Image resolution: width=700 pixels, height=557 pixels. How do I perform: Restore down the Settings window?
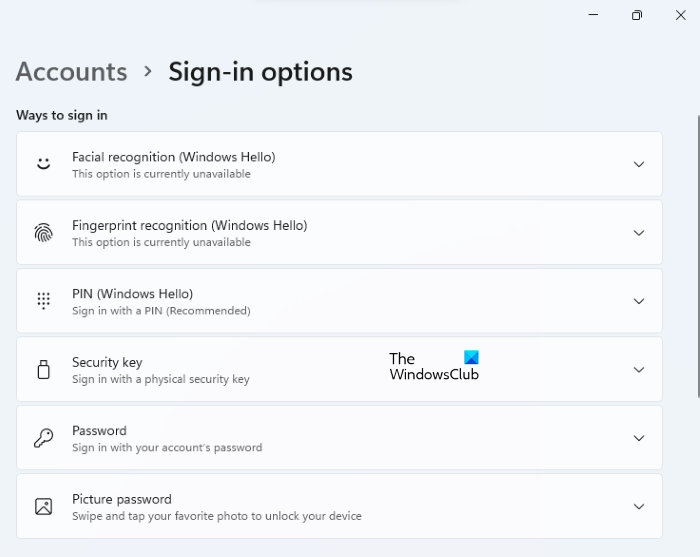[637, 15]
